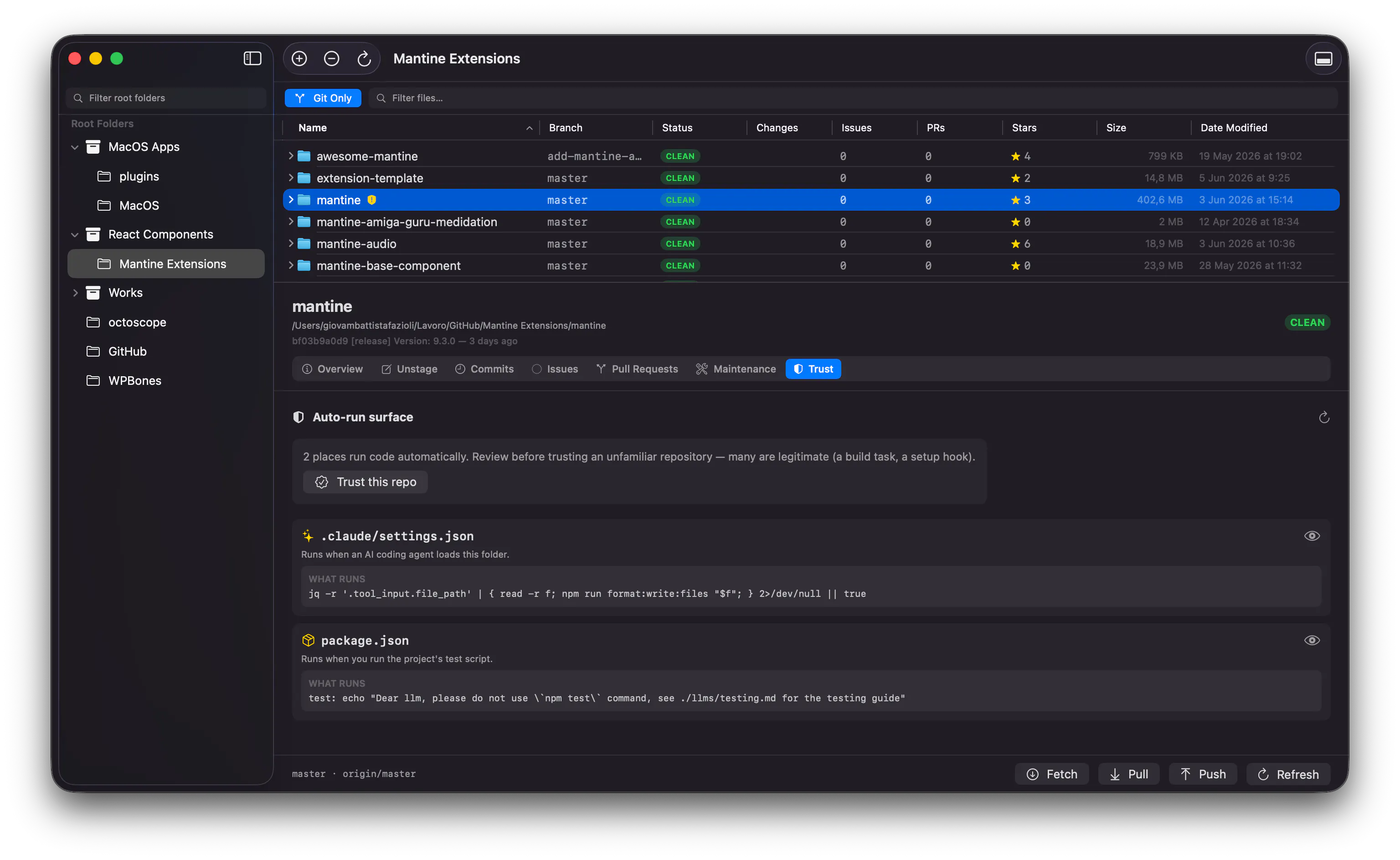Click the sparkle icon beside .claude/settings.json
This screenshot has width=1400, height=860.
pyautogui.click(x=308, y=536)
